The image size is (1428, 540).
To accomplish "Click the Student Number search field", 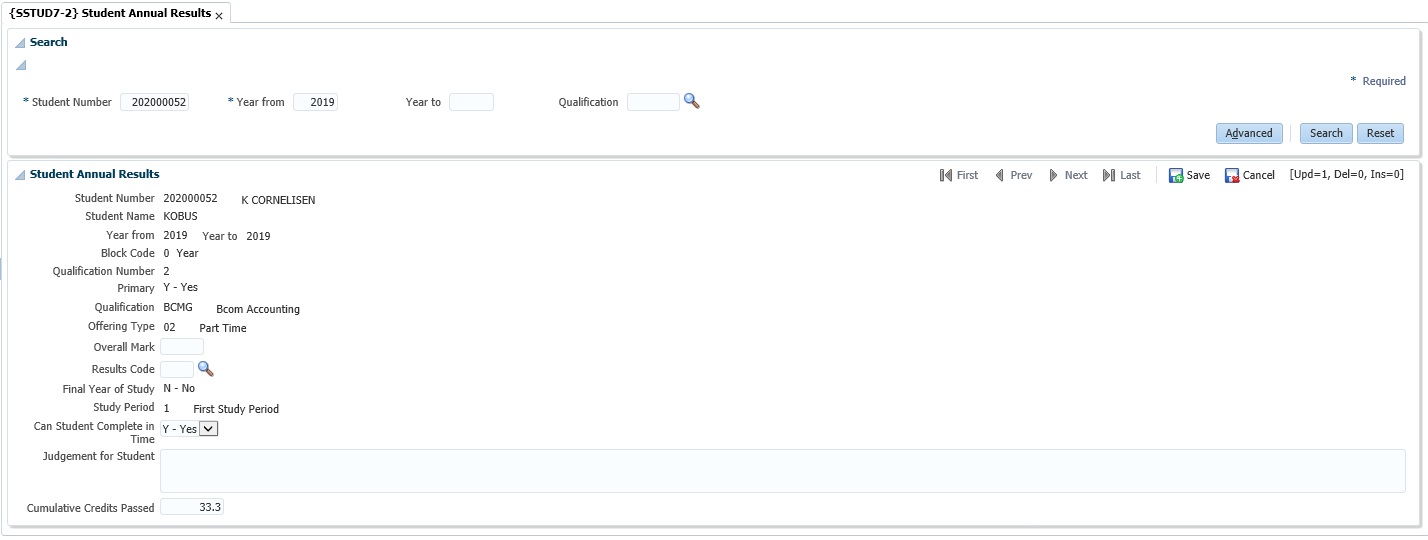I will pos(155,102).
